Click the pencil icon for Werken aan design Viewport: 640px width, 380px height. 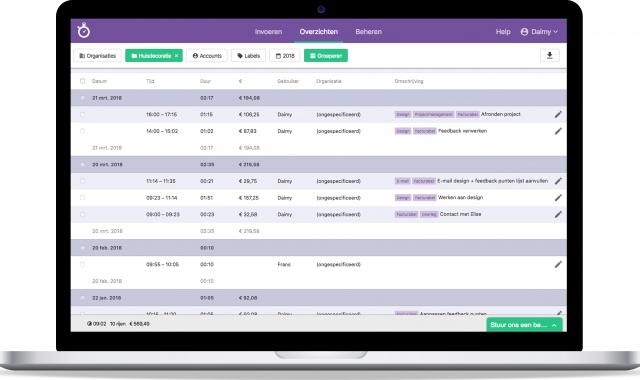[558, 198]
